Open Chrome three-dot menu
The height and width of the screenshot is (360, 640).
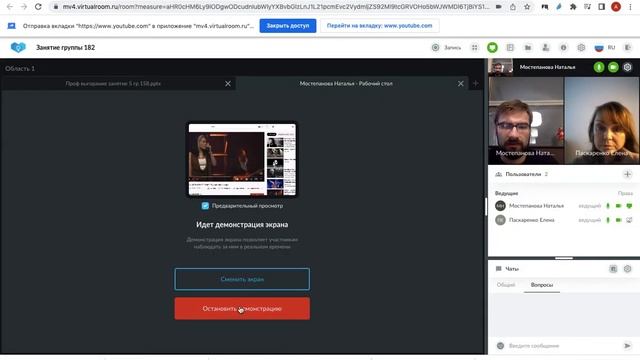pyautogui.click(x=630, y=7)
